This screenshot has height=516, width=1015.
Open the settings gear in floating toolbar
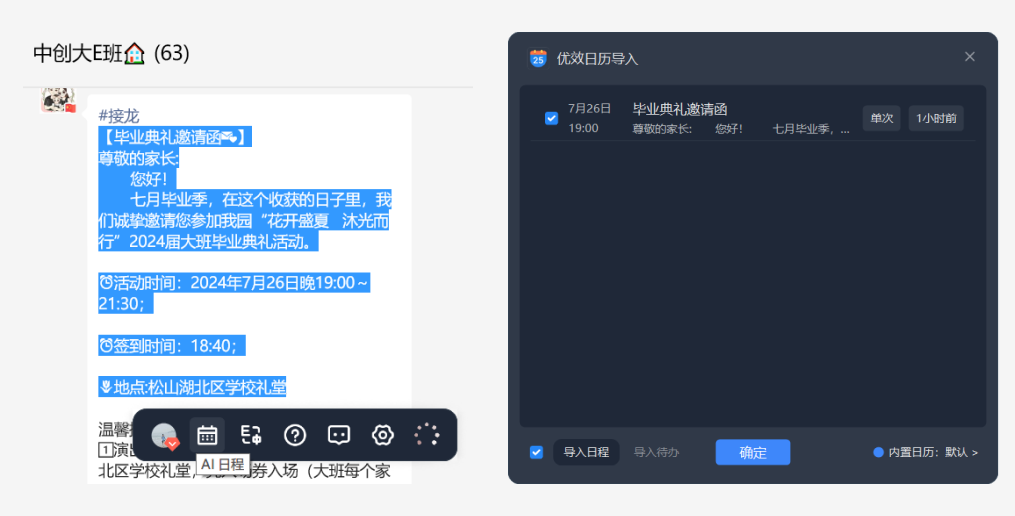[383, 434]
